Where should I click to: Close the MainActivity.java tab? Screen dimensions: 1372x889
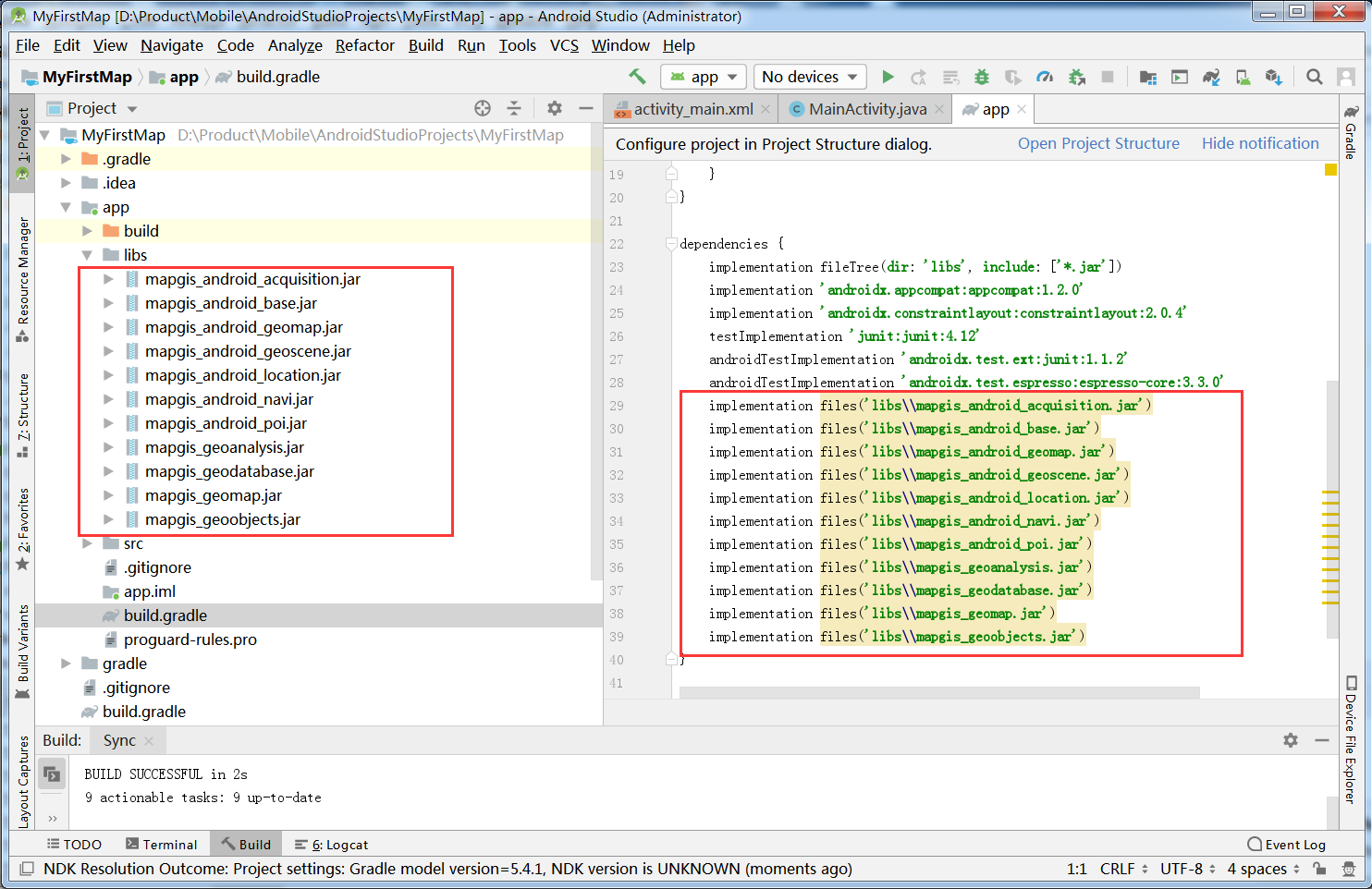click(x=939, y=109)
